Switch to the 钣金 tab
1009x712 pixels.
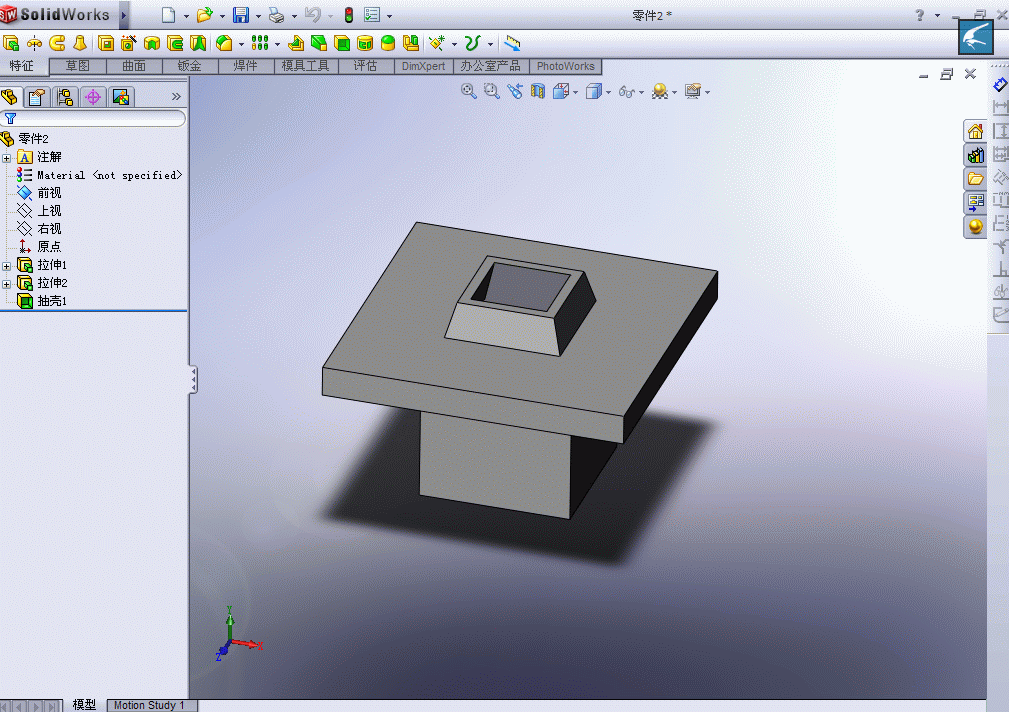[190, 66]
